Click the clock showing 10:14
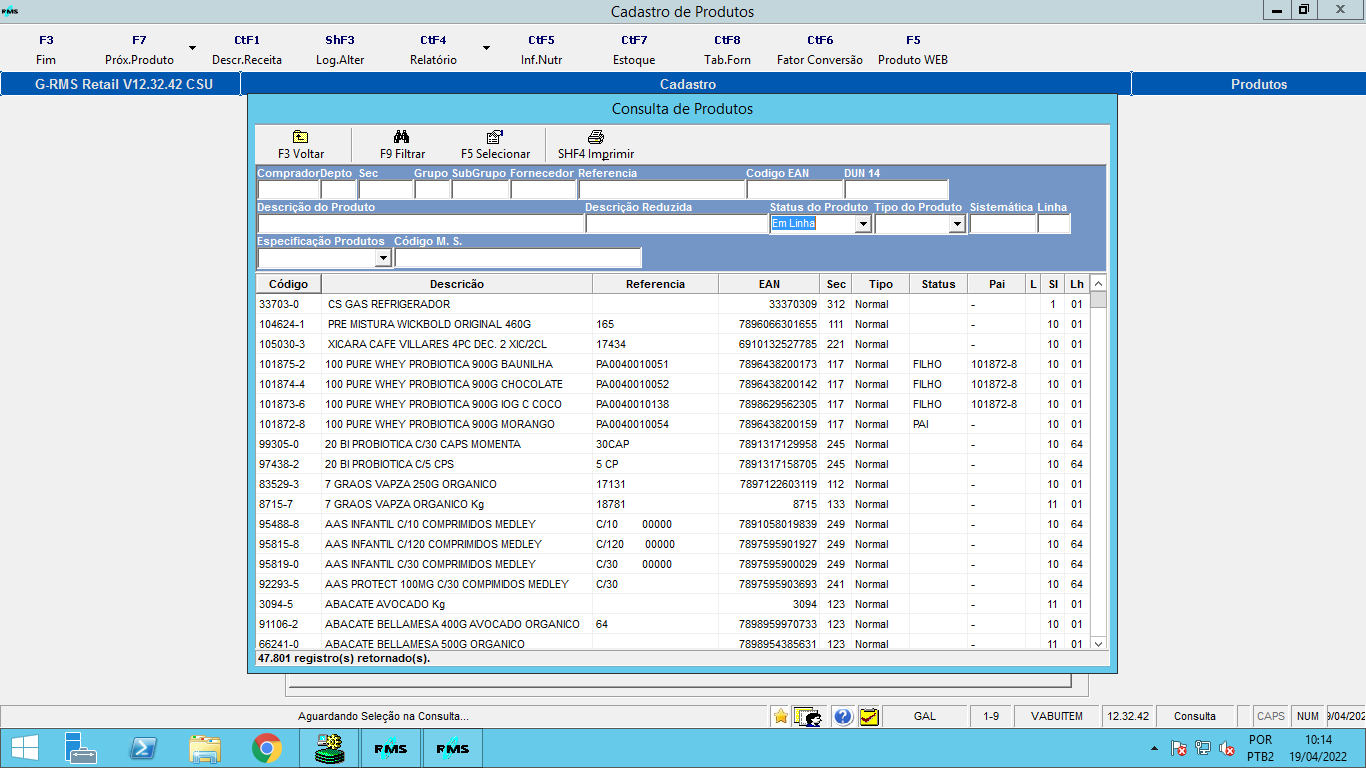Screen dimensions: 1366x768 (1318, 740)
